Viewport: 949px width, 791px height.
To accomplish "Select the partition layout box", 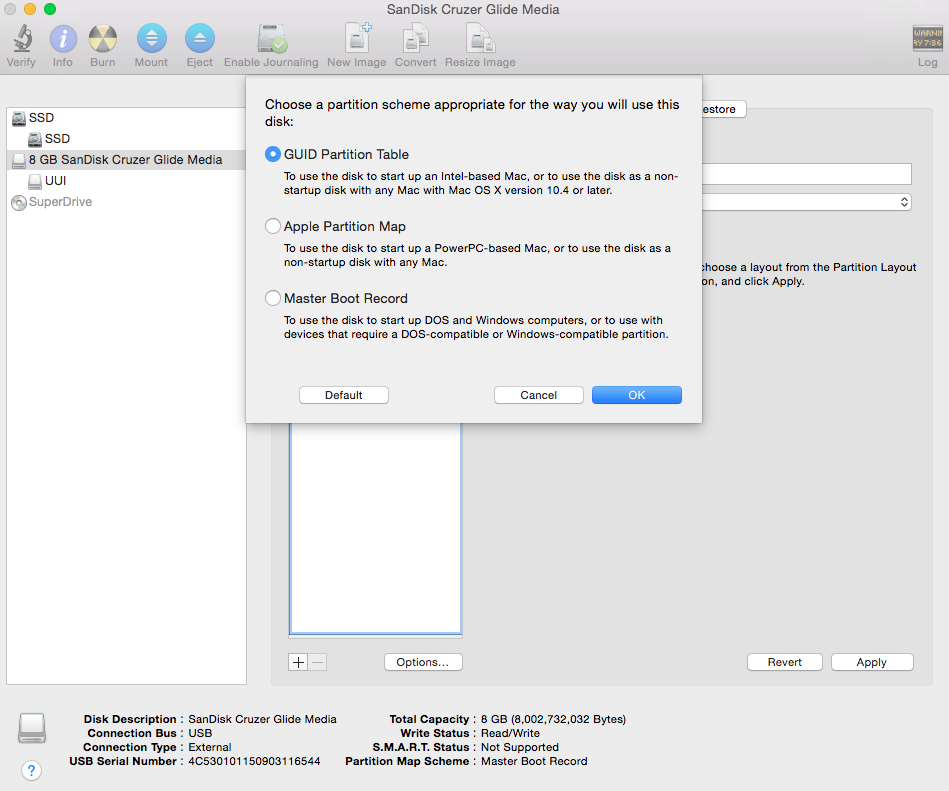I will tap(376, 528).
